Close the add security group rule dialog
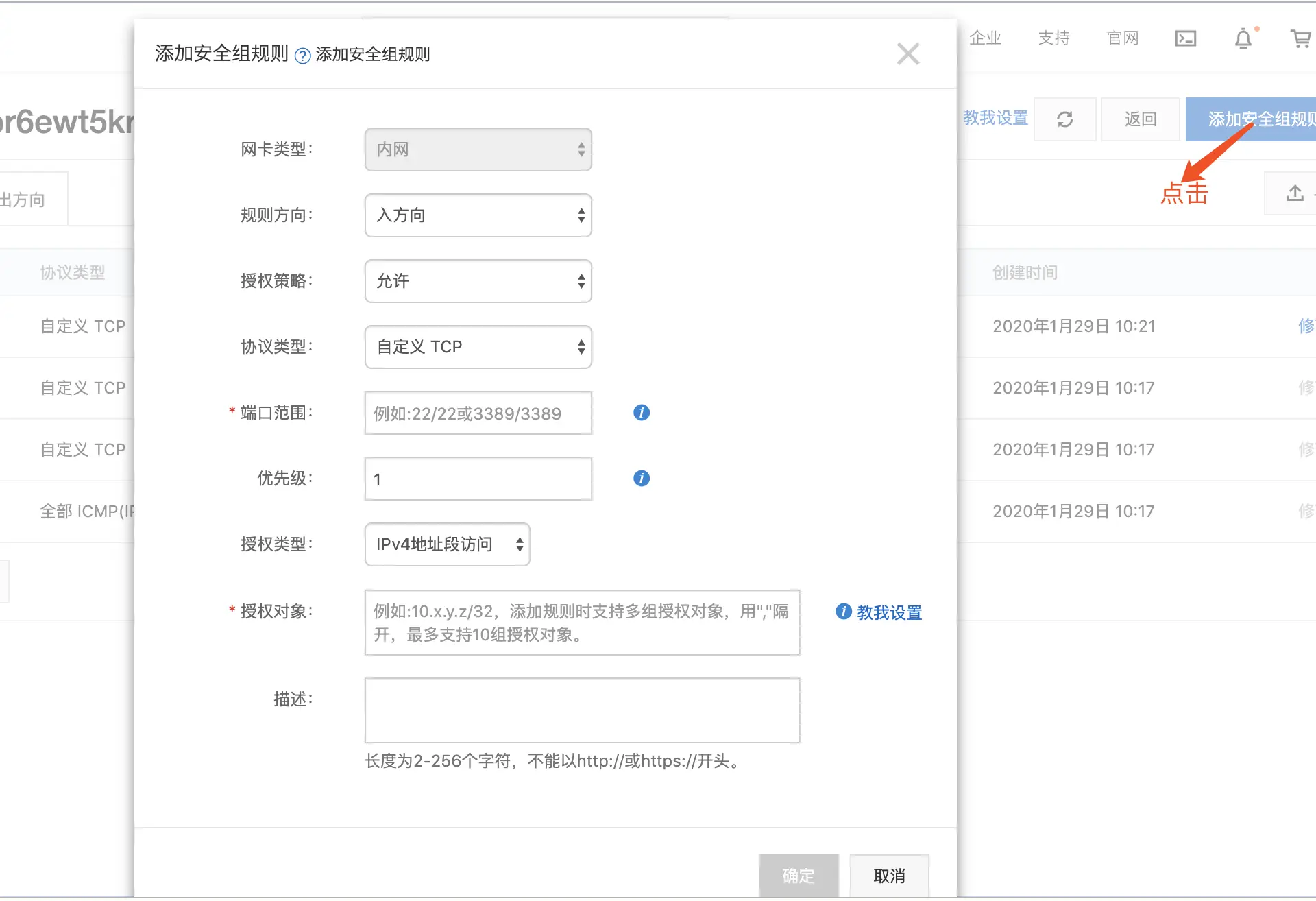The image size is (1316, 901). point(907,53)
